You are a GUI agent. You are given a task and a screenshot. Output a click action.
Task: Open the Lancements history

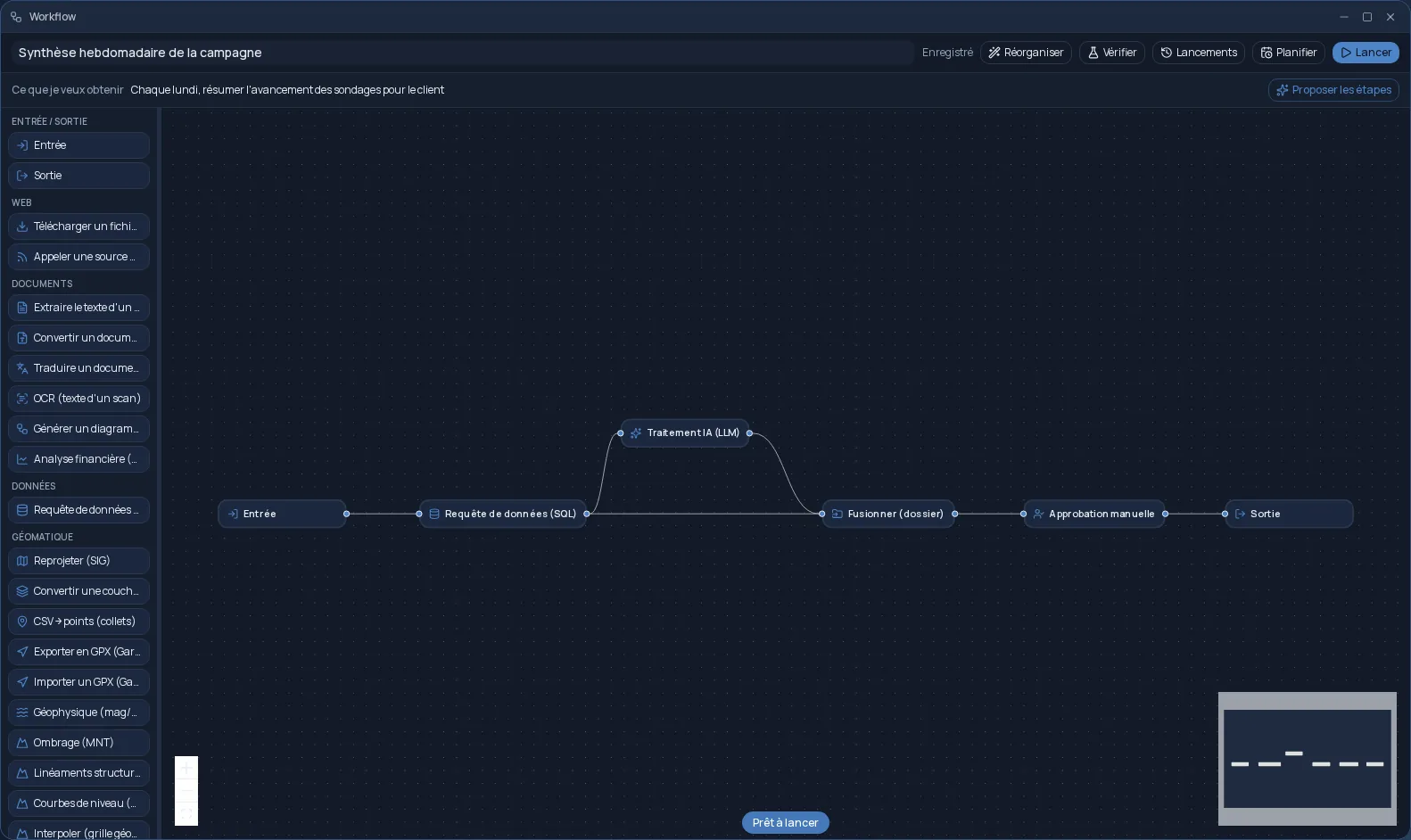tap(1198, 53)
